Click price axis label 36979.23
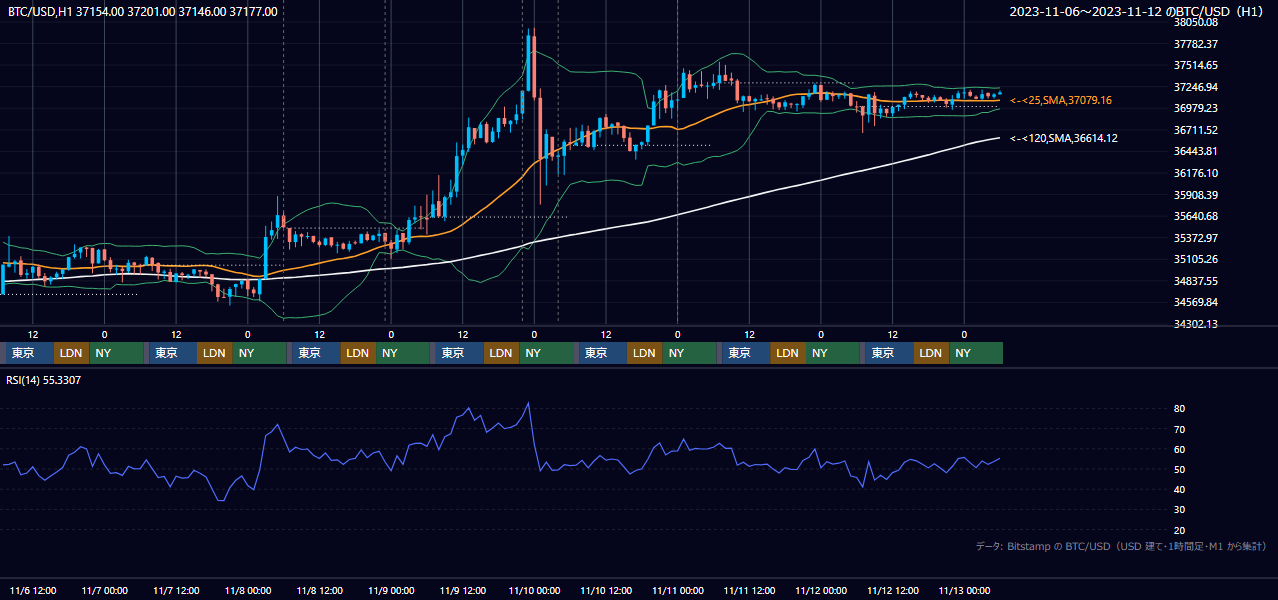1278x600 pixels. [1195, 108]
